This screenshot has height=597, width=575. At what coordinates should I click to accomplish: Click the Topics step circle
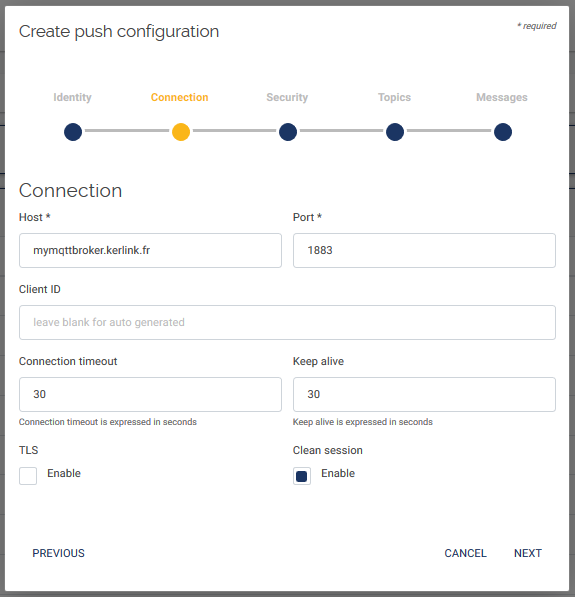point(395,132)
